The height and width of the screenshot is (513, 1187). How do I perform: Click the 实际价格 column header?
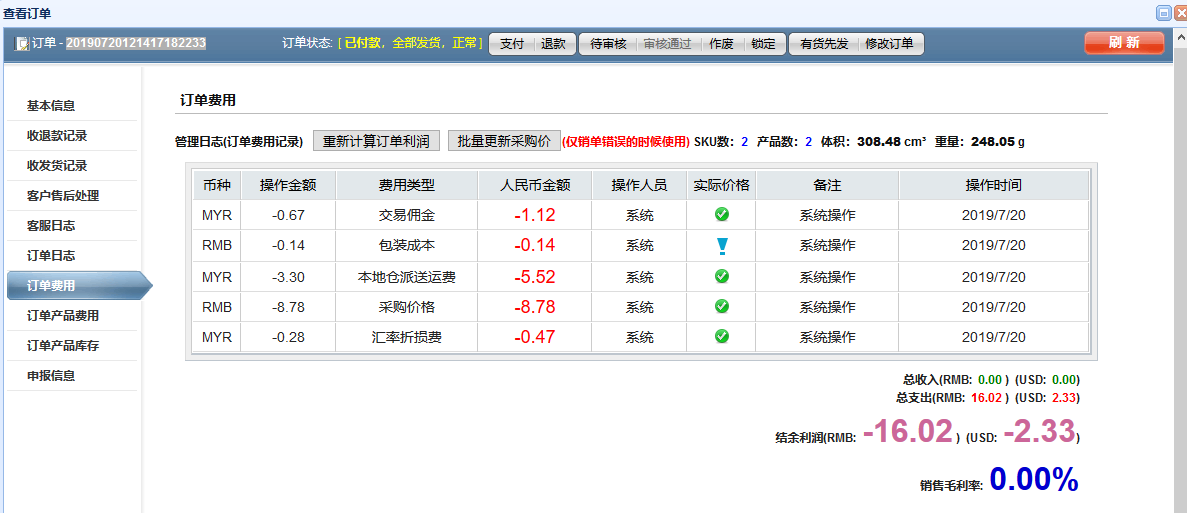pyautogui.click(x=721, y=185)
